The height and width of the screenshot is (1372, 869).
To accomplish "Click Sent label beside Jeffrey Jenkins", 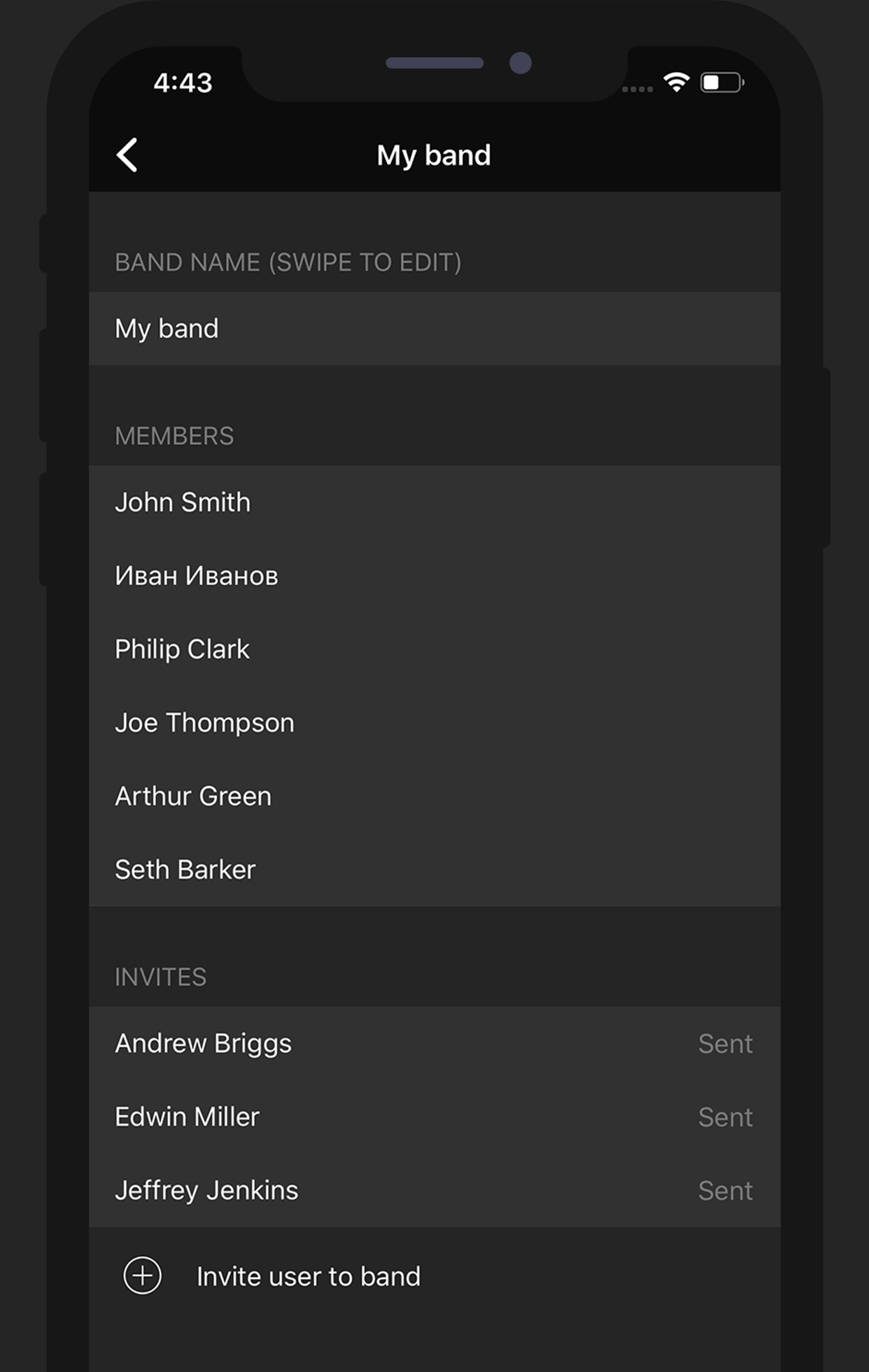I will click(726, 1191).
